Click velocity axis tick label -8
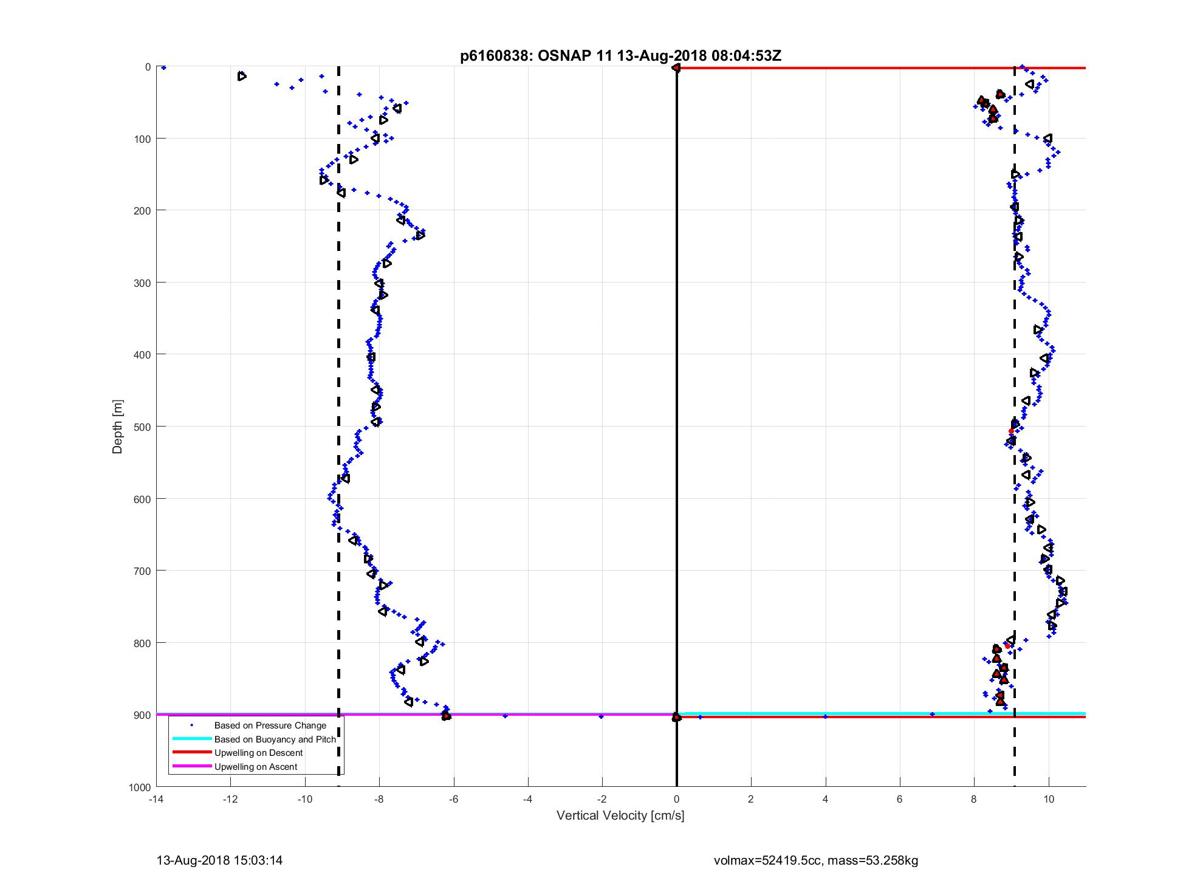1200x885 pixels. pos(379,799)
